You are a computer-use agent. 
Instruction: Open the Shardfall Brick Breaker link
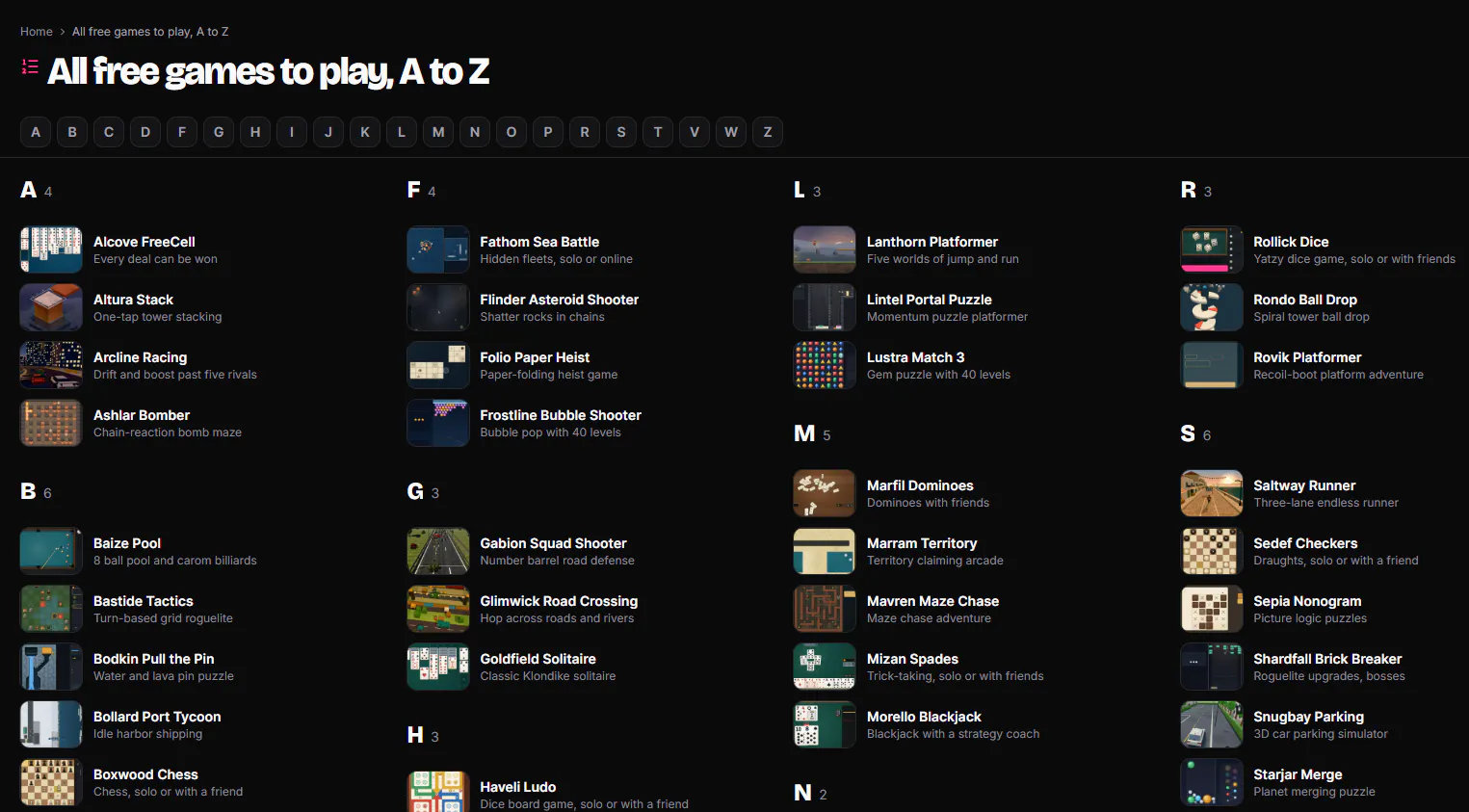tap(1328, 659)
